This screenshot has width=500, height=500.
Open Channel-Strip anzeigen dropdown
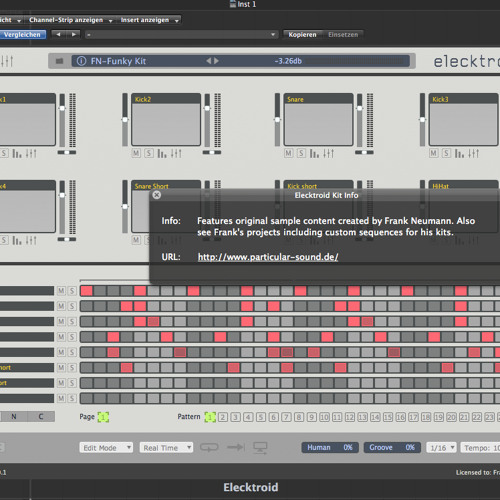point(71,20)
